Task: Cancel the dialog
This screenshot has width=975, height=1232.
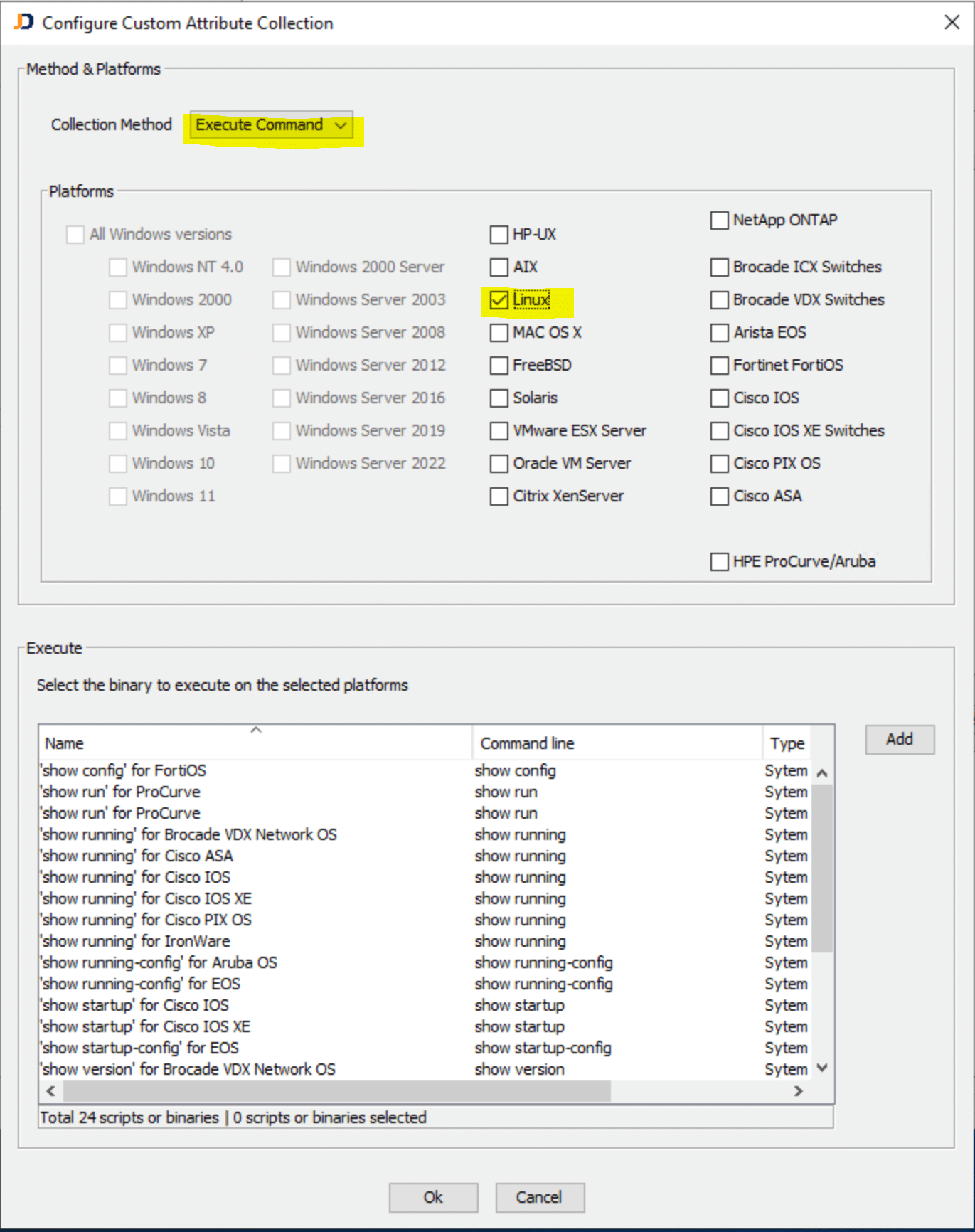Action: point(540,1198)
